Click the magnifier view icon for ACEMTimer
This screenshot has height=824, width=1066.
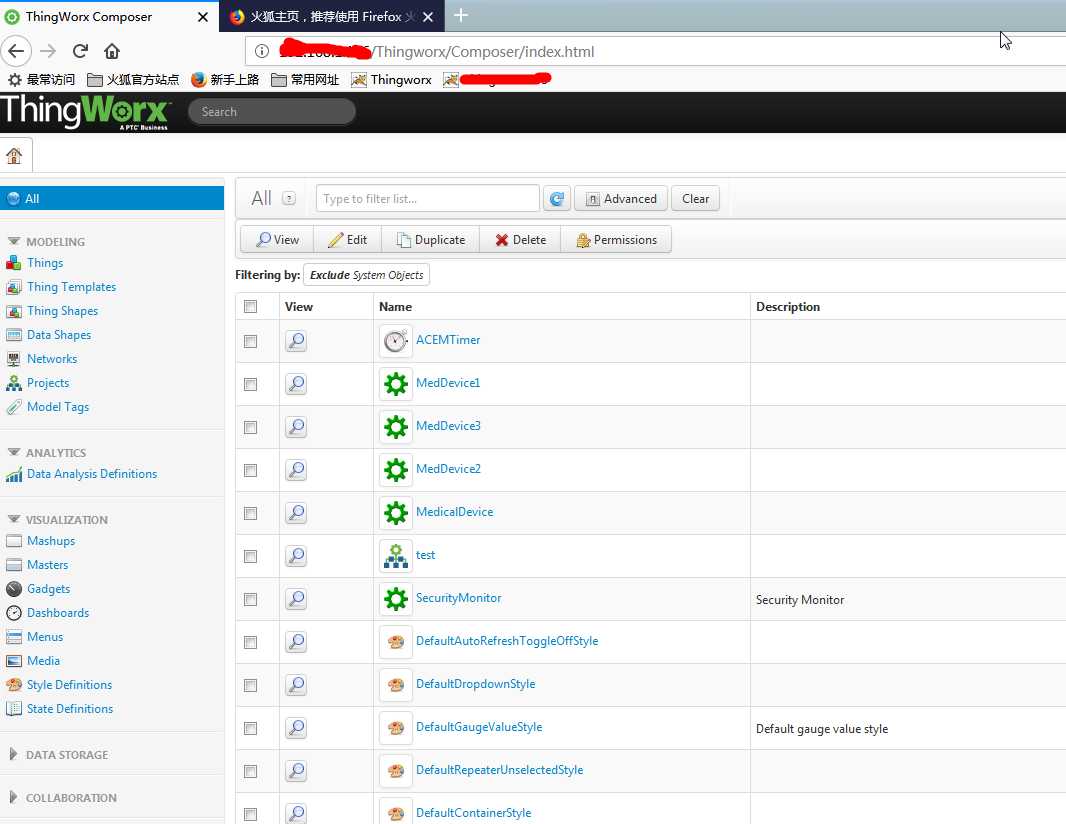tap(296, 341)
